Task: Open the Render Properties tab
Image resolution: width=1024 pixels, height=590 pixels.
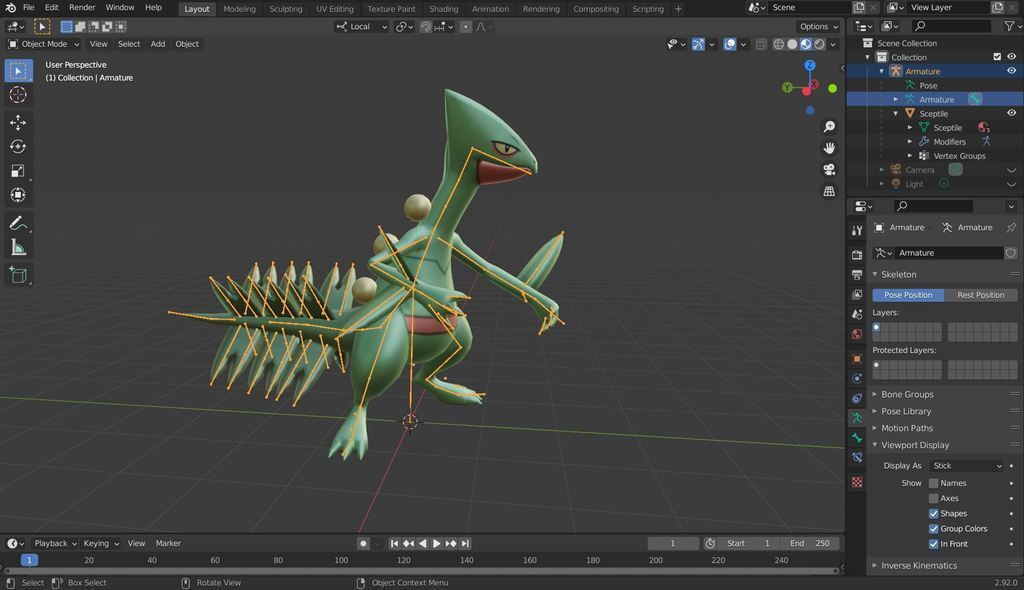Action: coord(856,252)
